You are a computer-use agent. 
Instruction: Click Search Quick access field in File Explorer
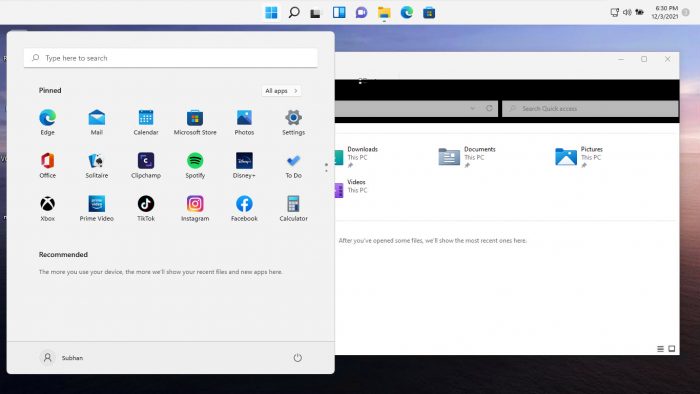point(590,108)
